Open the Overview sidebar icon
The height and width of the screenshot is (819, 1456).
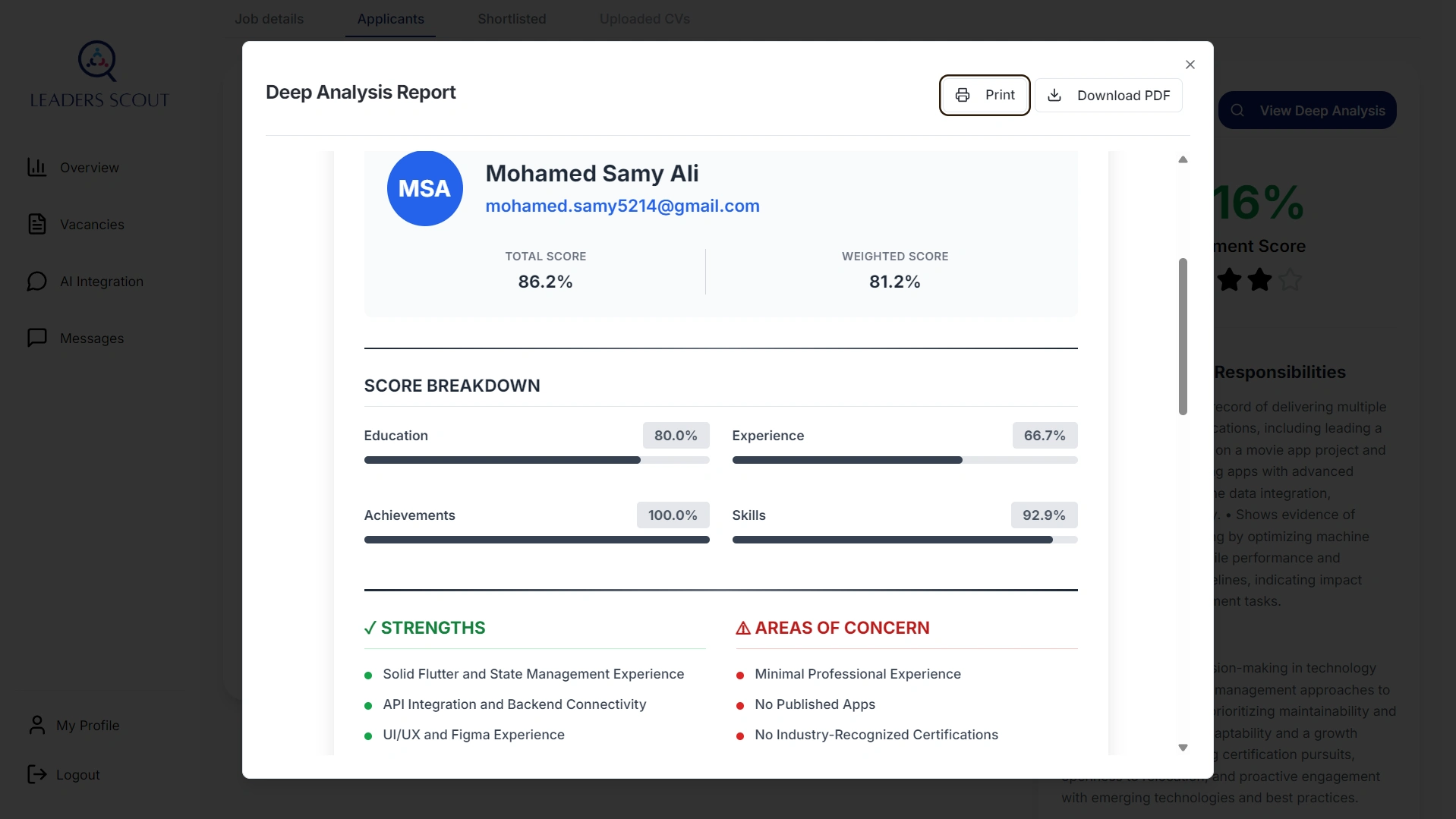36,167
